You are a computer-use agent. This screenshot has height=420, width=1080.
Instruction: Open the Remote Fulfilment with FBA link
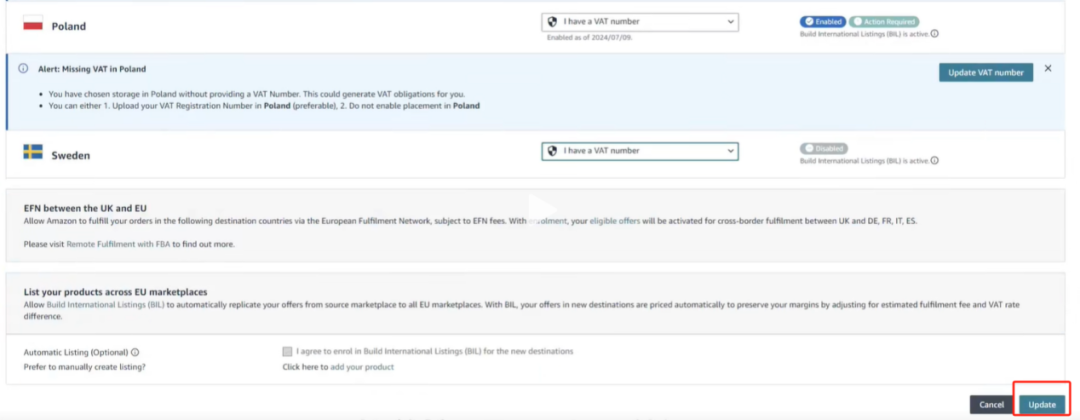pyautogui.click(x=118, y=244)
